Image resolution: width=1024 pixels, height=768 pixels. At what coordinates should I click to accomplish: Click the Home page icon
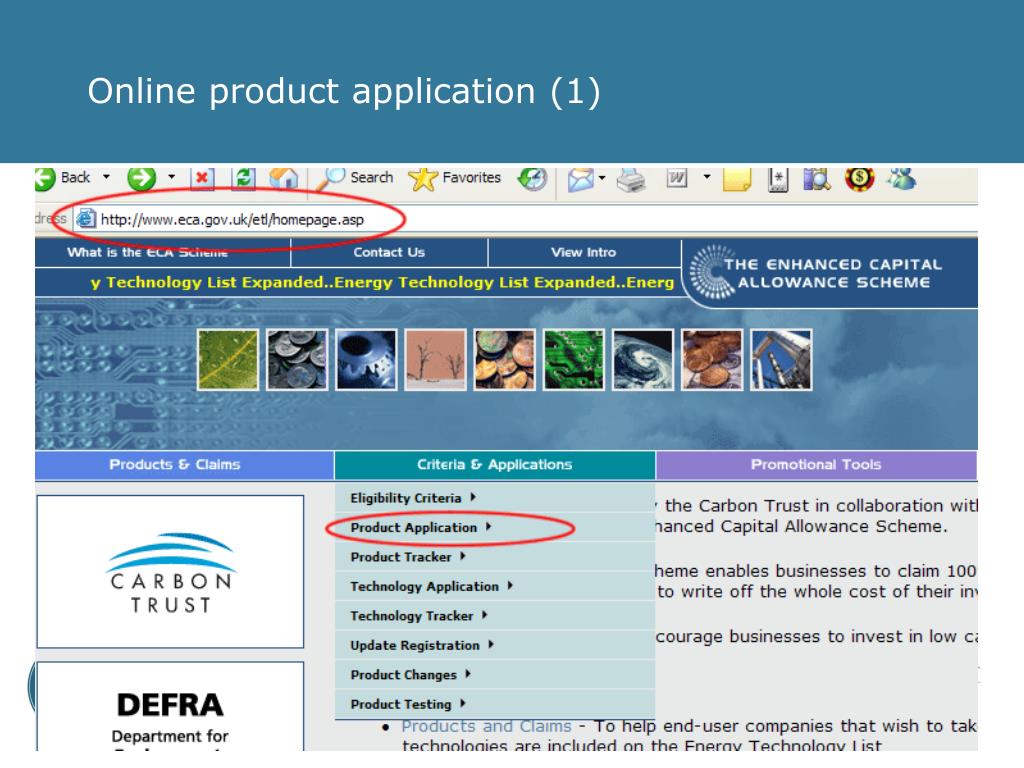tap(284, 178)
